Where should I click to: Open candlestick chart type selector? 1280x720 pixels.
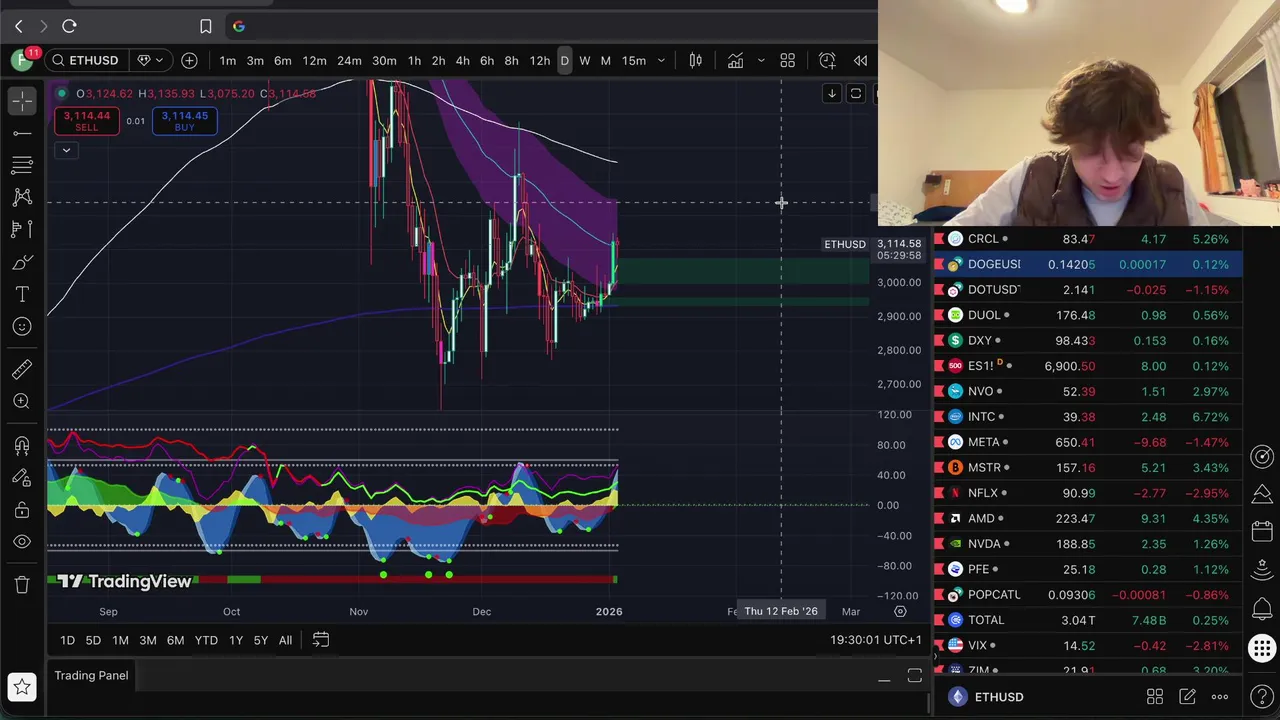[695, 61]
